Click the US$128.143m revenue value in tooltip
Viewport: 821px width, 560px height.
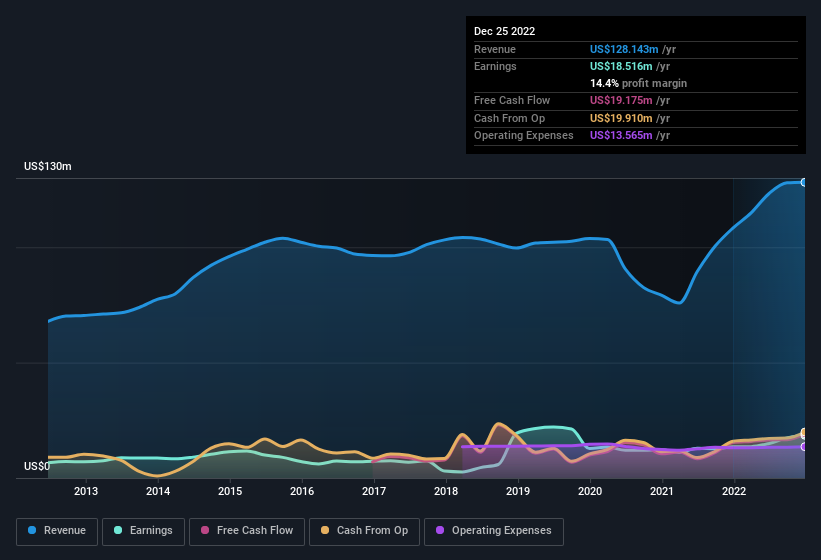[x=623, y=49]
